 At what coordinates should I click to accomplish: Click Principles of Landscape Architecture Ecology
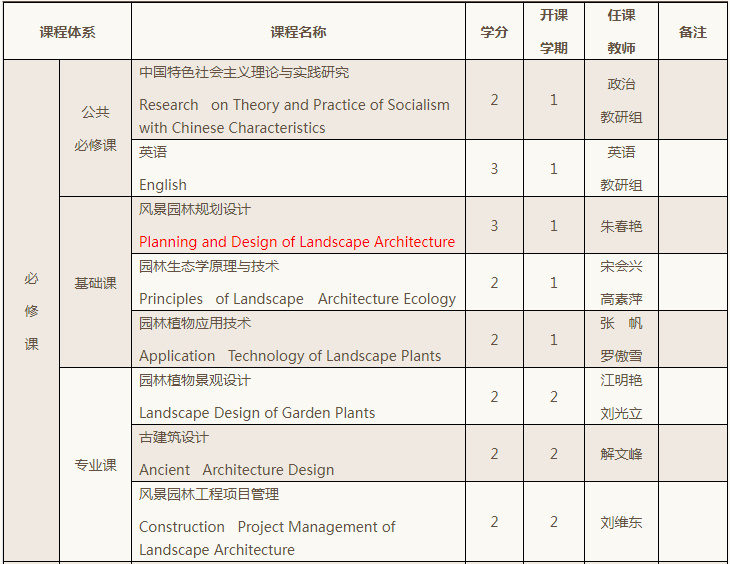pyautogui.click(x=297, y=299)
